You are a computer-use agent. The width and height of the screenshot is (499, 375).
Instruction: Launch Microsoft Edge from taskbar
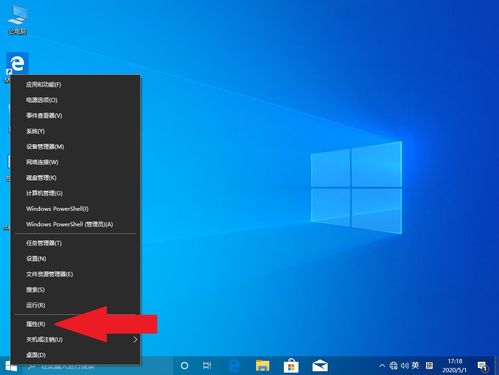[x=234, y=366]
